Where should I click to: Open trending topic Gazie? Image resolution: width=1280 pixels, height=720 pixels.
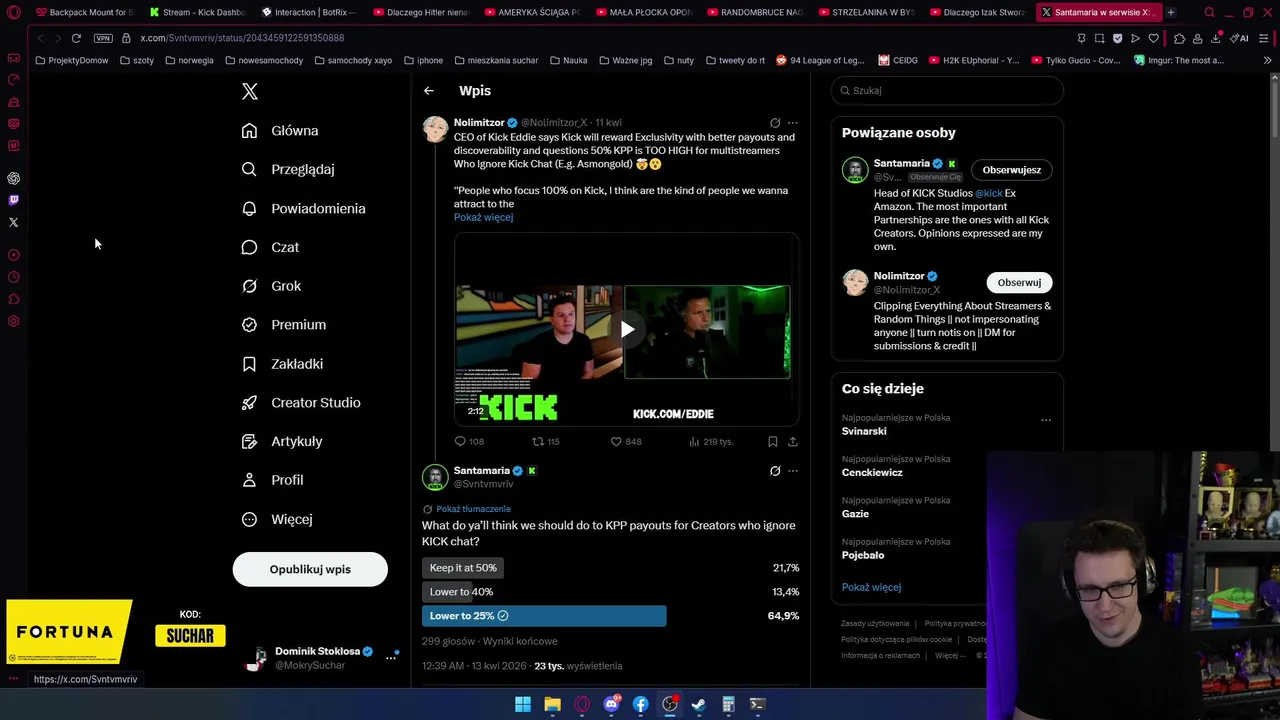click(x=855, y=514)
